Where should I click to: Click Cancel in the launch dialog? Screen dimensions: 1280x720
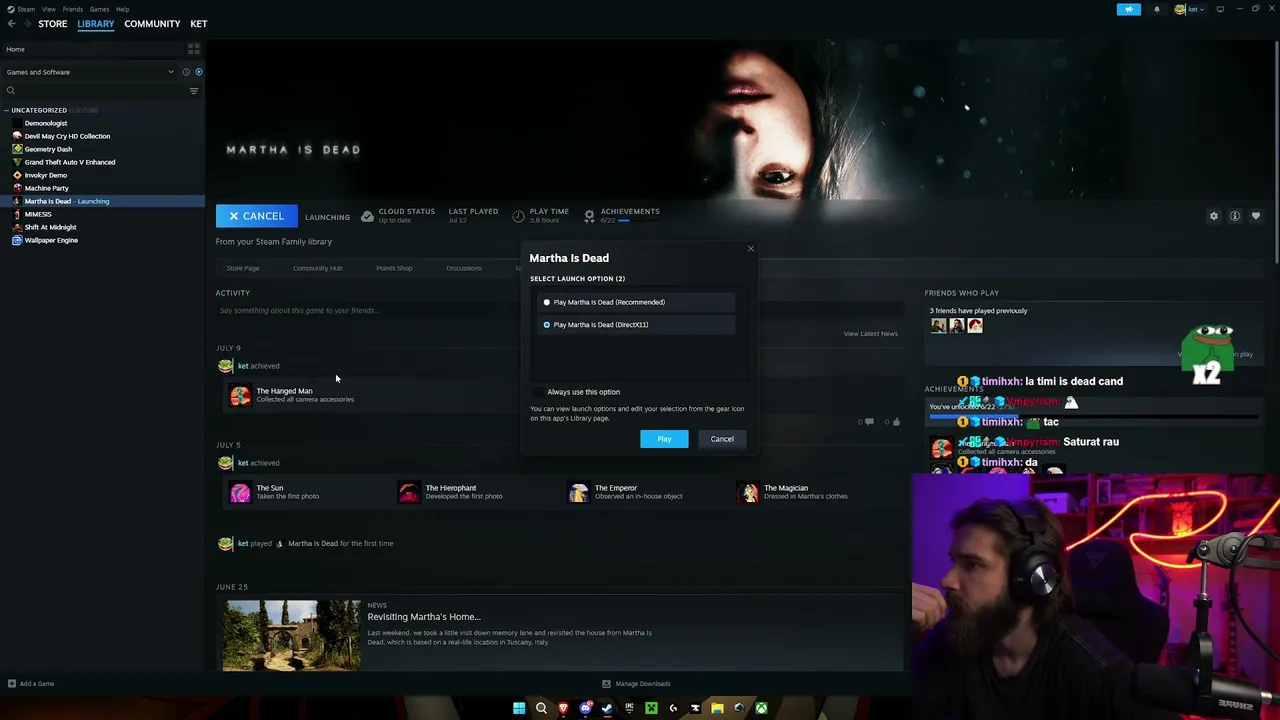coord(722,439)
